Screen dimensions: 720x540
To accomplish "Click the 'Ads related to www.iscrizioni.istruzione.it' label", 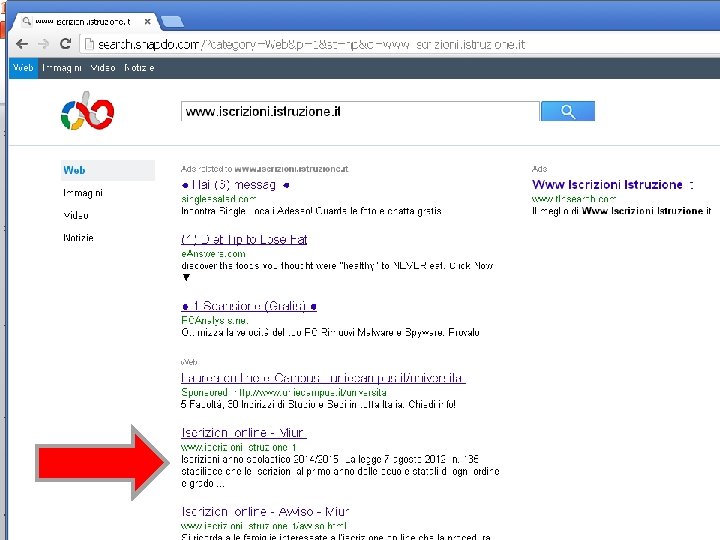I will (x=264, y=169).
